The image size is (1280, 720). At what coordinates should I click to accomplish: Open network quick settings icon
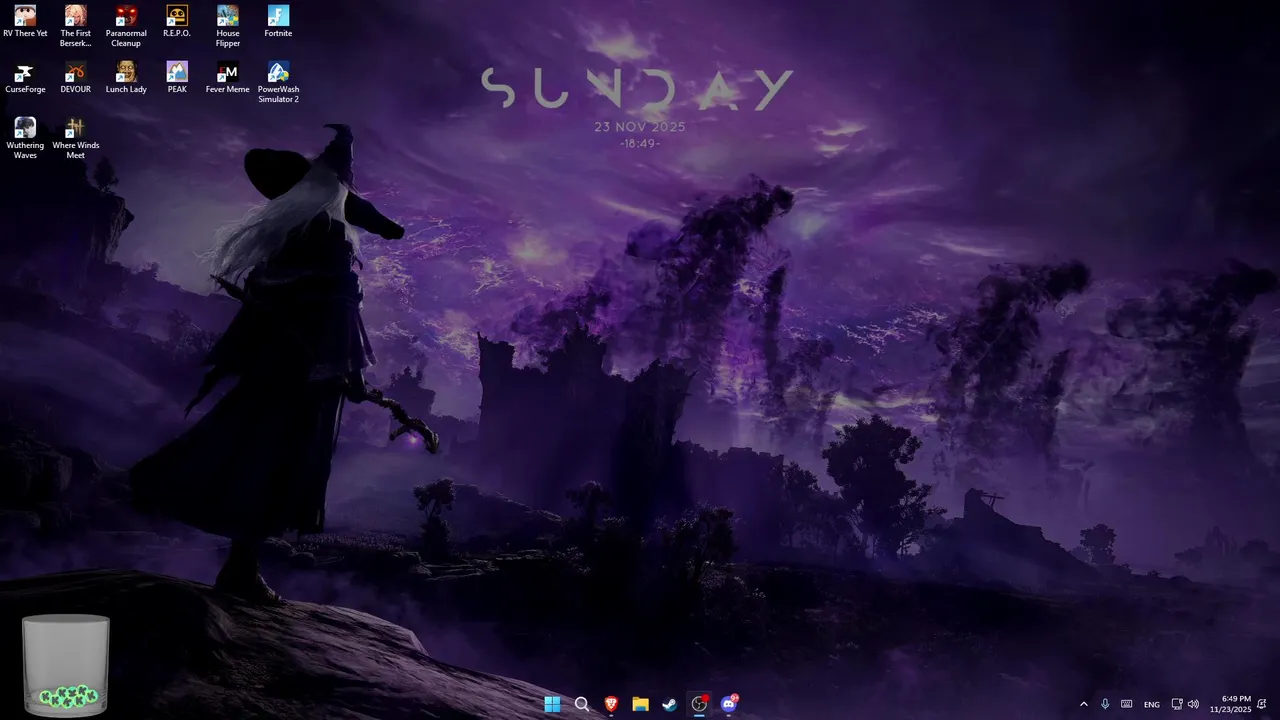1177,704
